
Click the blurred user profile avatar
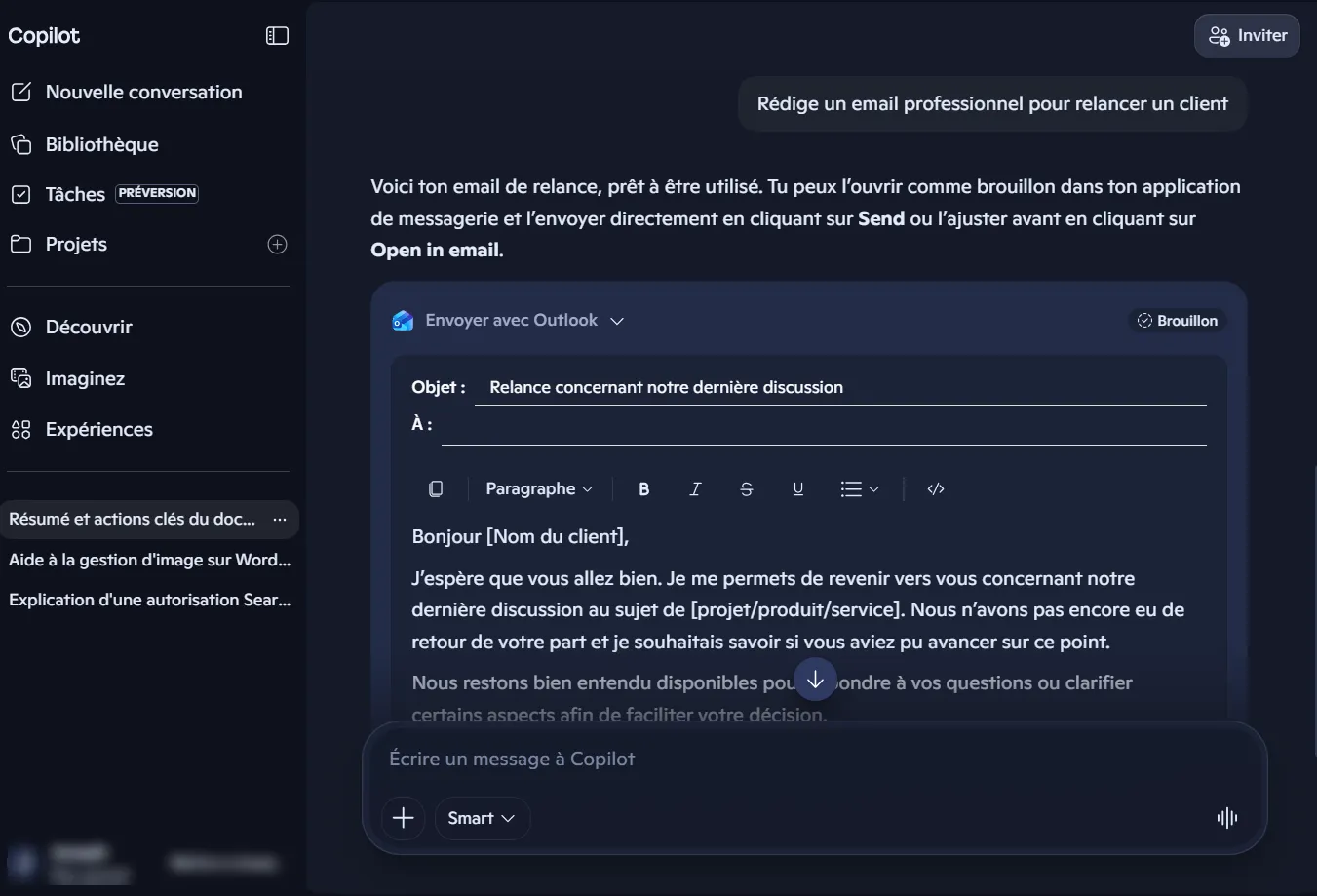click(x=23, y=863)
